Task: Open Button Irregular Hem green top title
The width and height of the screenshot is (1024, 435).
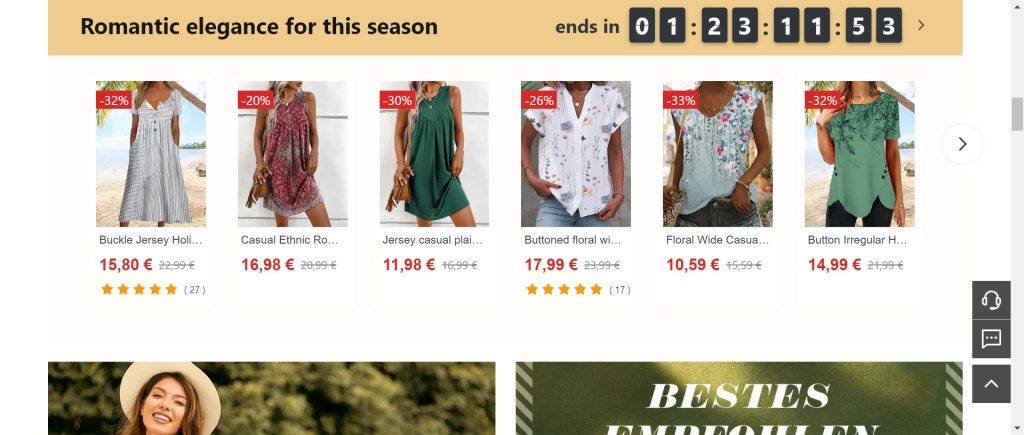Action: 857,240
